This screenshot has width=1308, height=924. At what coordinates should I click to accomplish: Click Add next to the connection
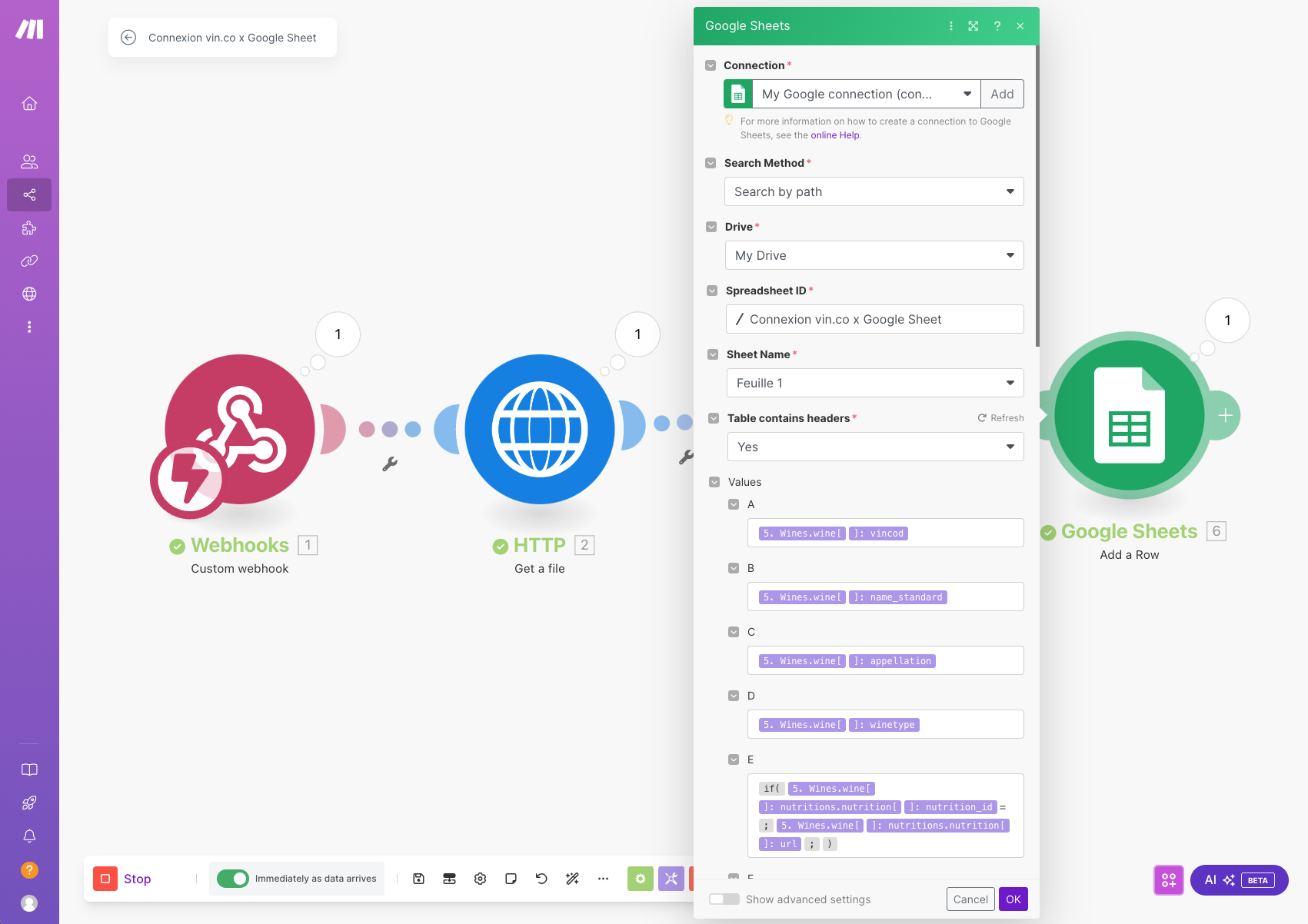tap(1002, 94)
